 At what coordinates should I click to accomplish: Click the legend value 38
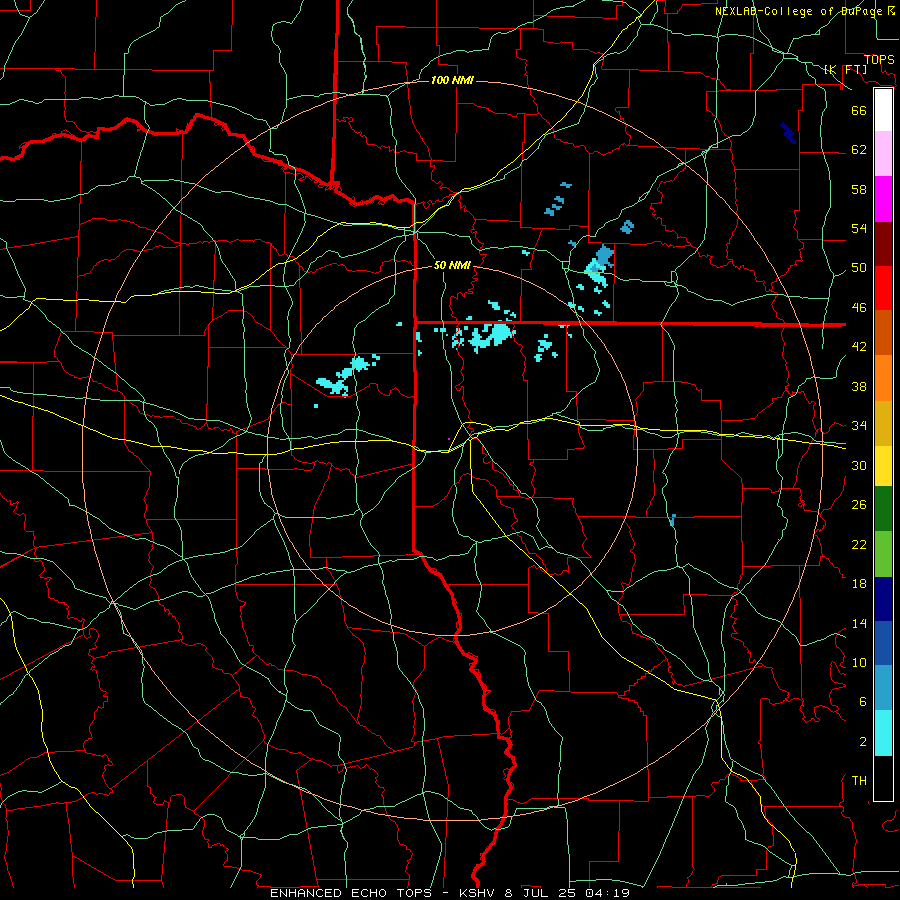(859, 386)
